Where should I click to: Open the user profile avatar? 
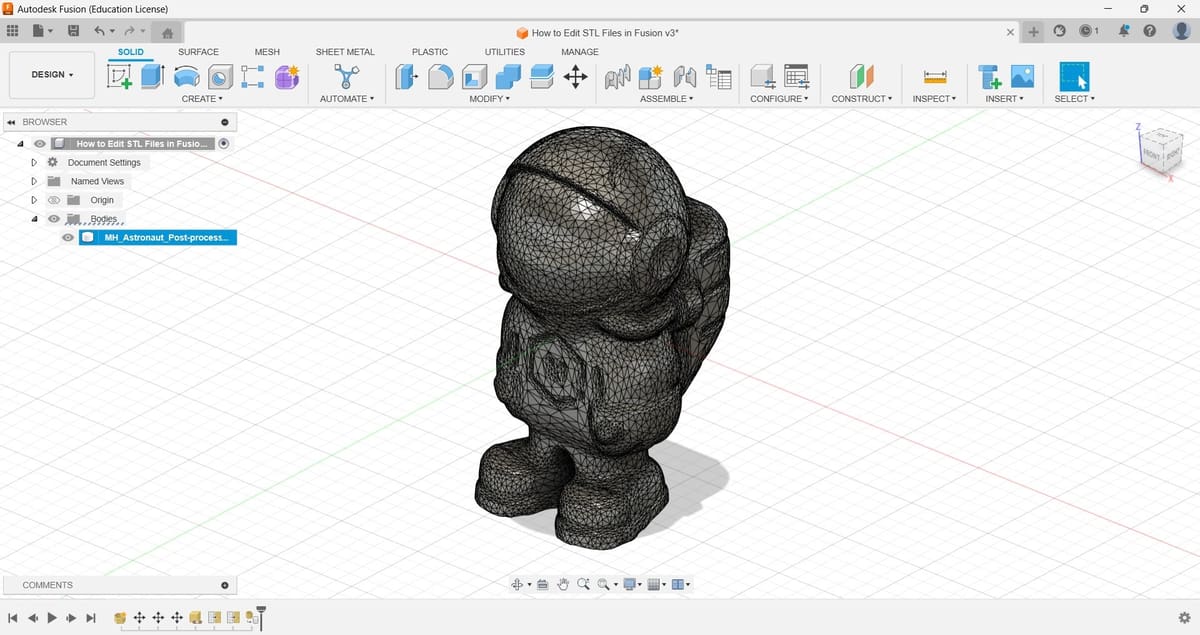coord(1182,31)
